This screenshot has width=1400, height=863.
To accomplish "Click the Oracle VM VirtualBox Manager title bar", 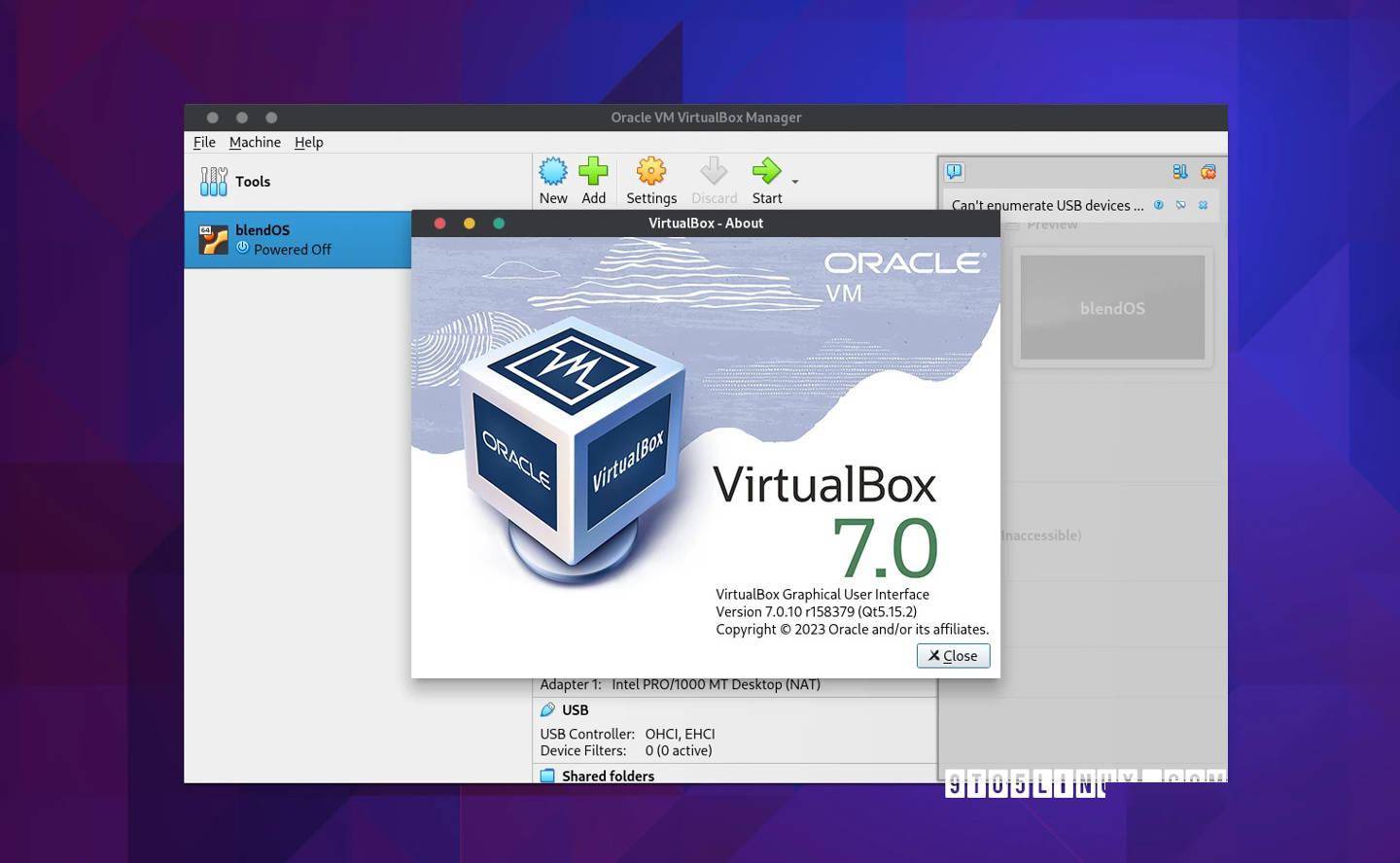I will pyautogui.click(x=706, y=118).
